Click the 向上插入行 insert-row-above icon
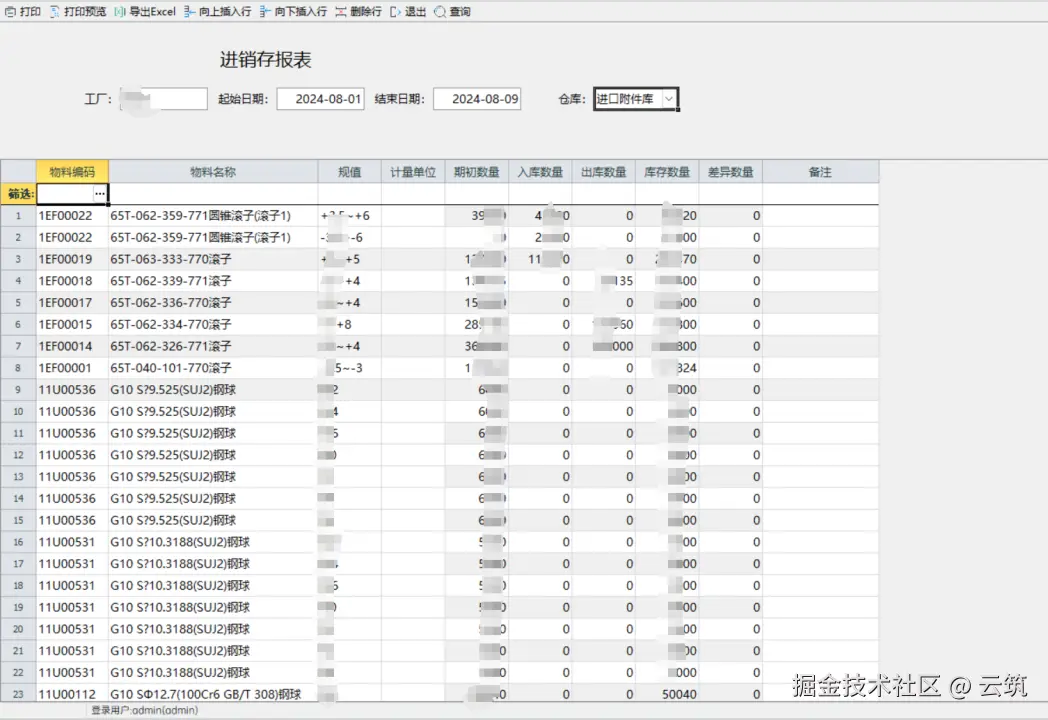The width and height of the screenshot is (1048, 720). (190, 11)
